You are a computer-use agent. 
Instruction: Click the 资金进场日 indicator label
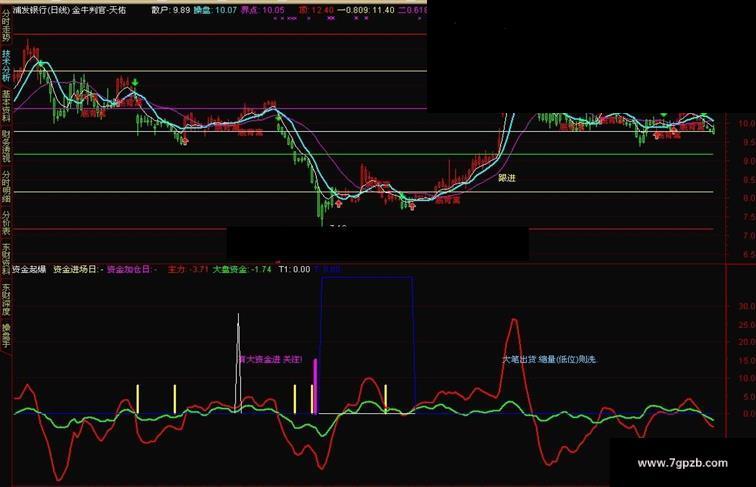click(75, 270)
